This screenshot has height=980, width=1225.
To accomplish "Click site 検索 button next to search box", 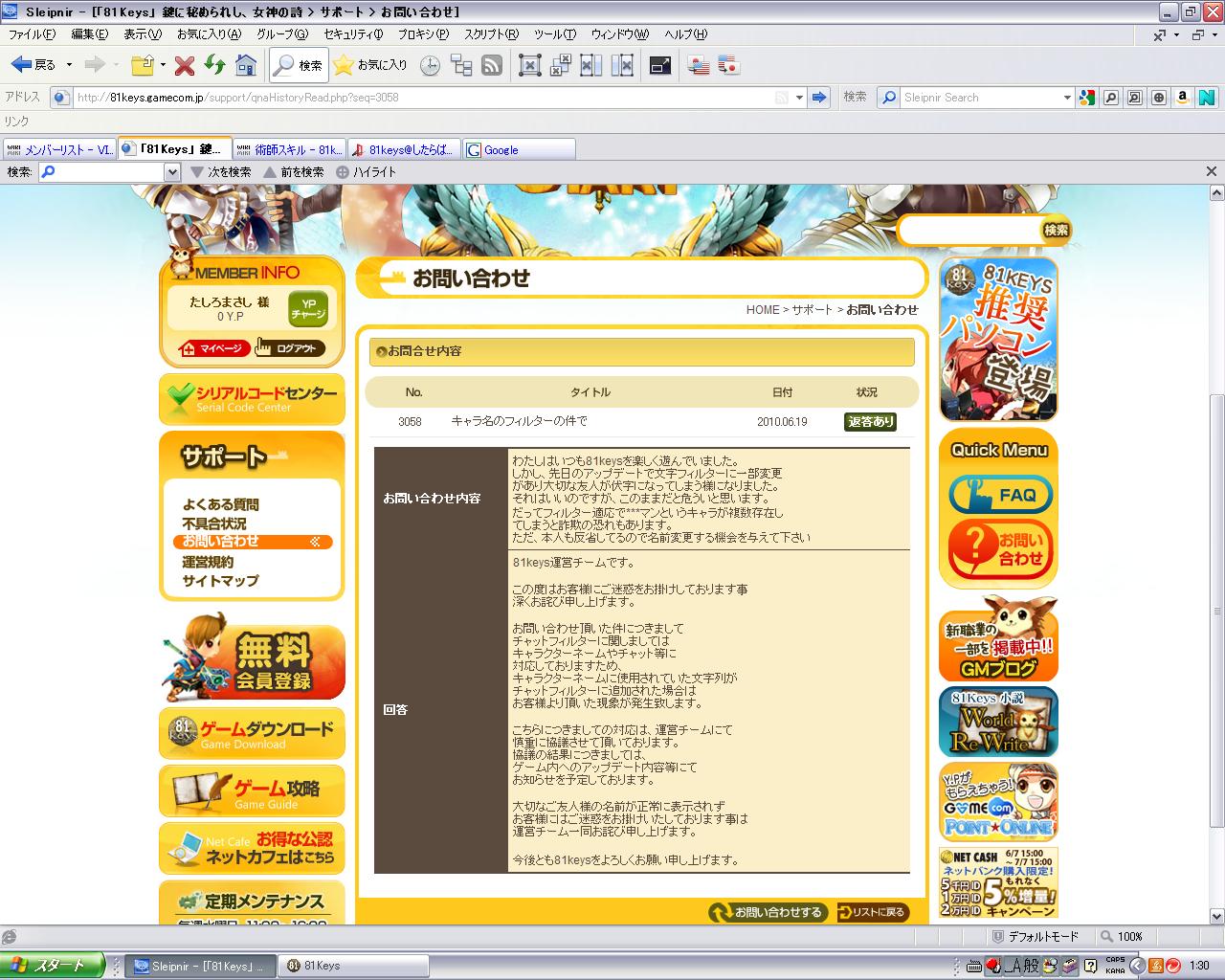I will pos(1056,230).
